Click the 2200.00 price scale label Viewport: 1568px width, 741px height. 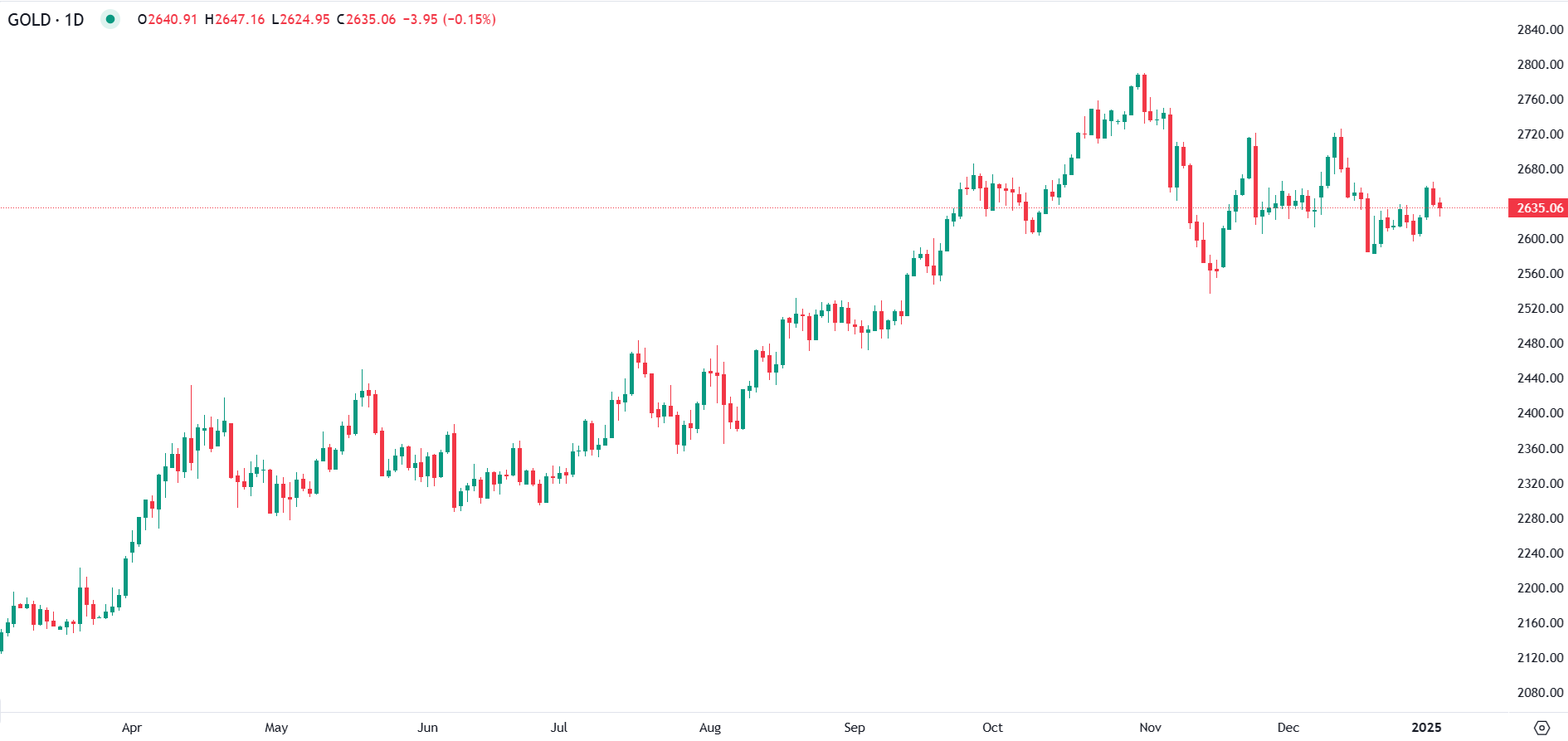(x=1540, y=588)
